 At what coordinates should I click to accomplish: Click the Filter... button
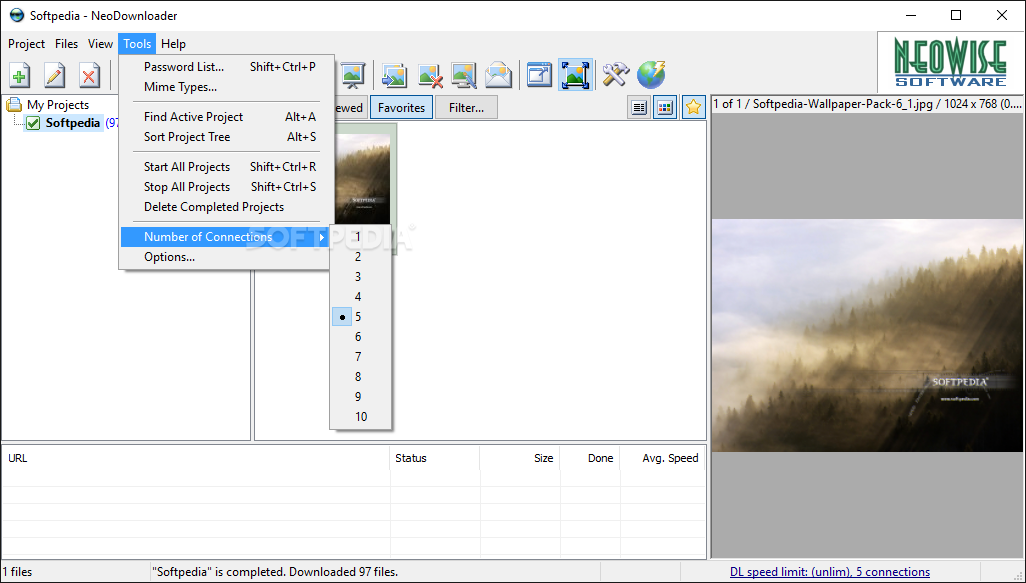tap(466, 107)
